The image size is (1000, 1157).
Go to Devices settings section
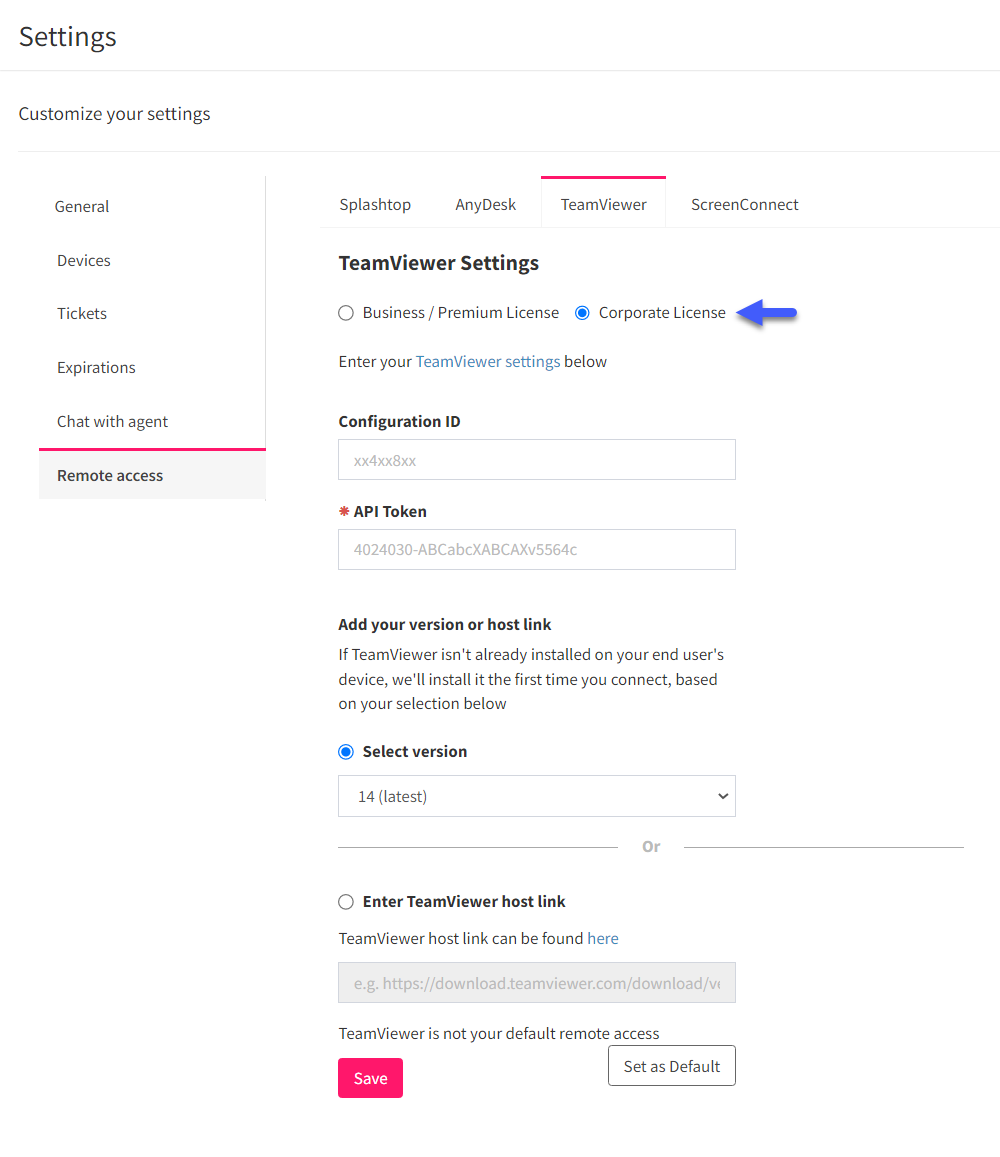[x=84, y=260]
